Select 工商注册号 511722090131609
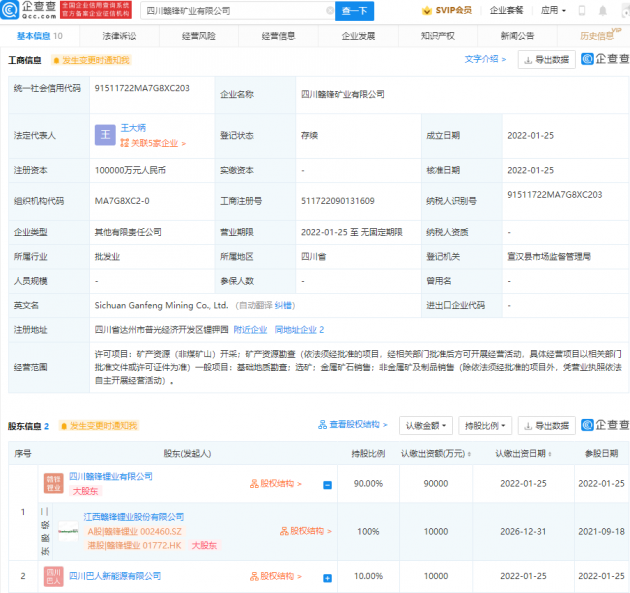This screenshot has width=630, height=593. pos(338,201)
